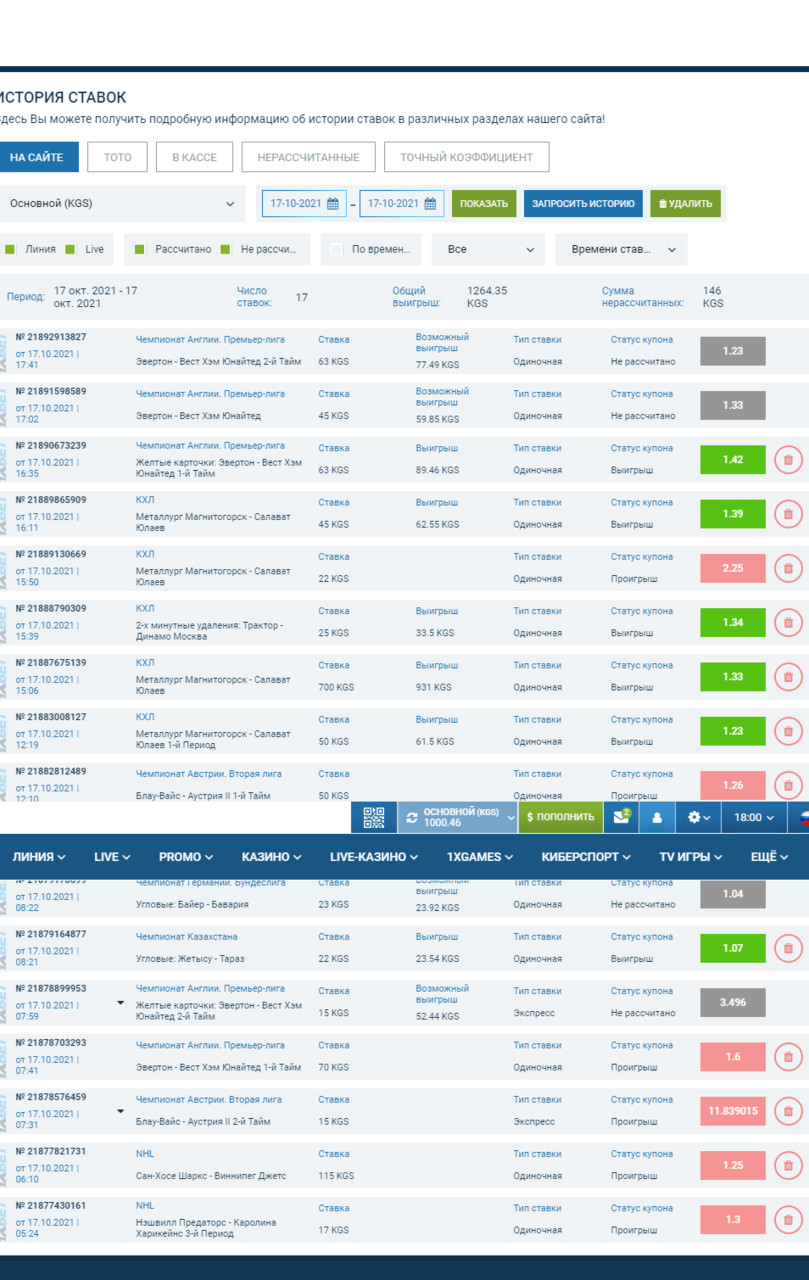Open the LIVE-КАЗИНО menu
The image size is (809, 1280).
click(374, 857)
